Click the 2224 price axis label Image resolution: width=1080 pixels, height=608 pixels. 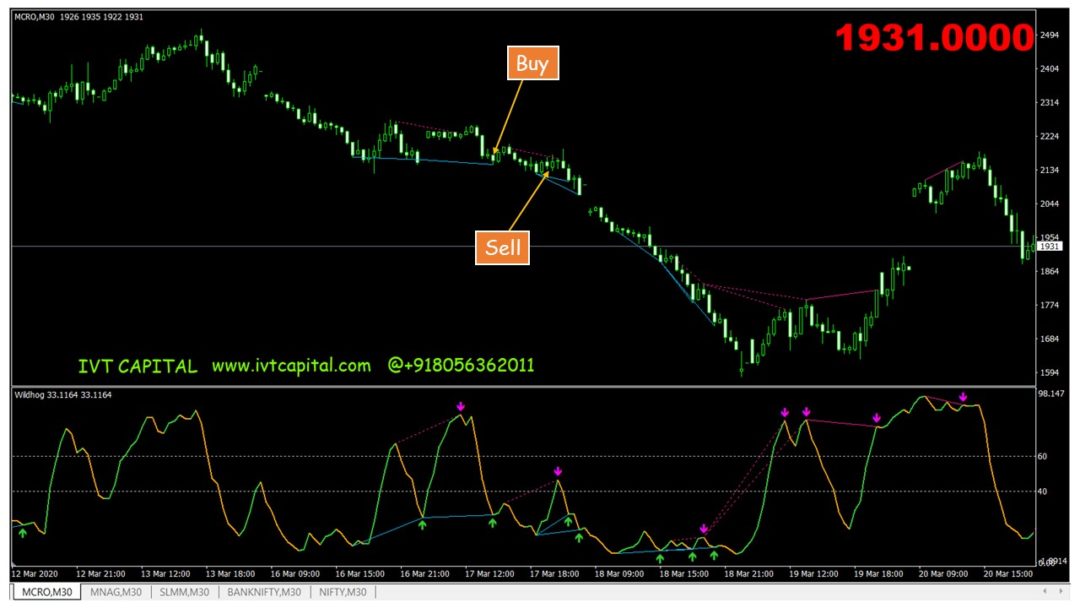coord(1050,136)
